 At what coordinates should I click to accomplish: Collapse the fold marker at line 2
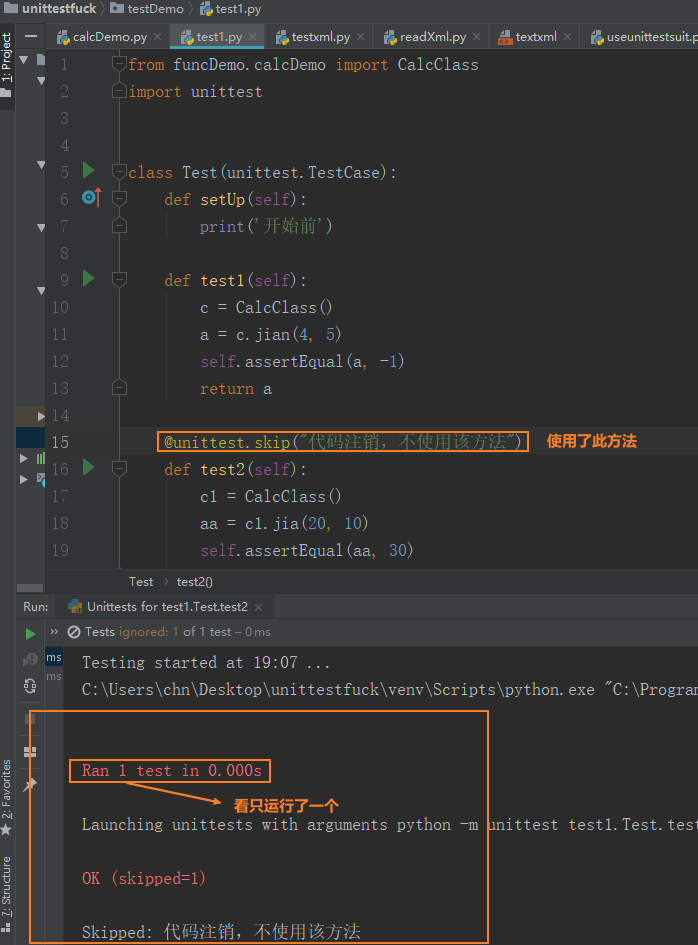click(x=119, y=90)
